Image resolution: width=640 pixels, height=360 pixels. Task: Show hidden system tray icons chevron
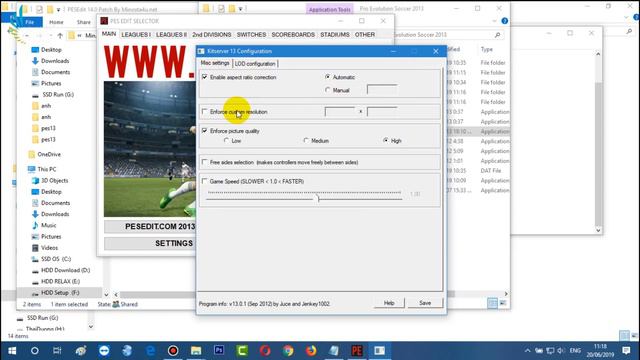point(527,351)
